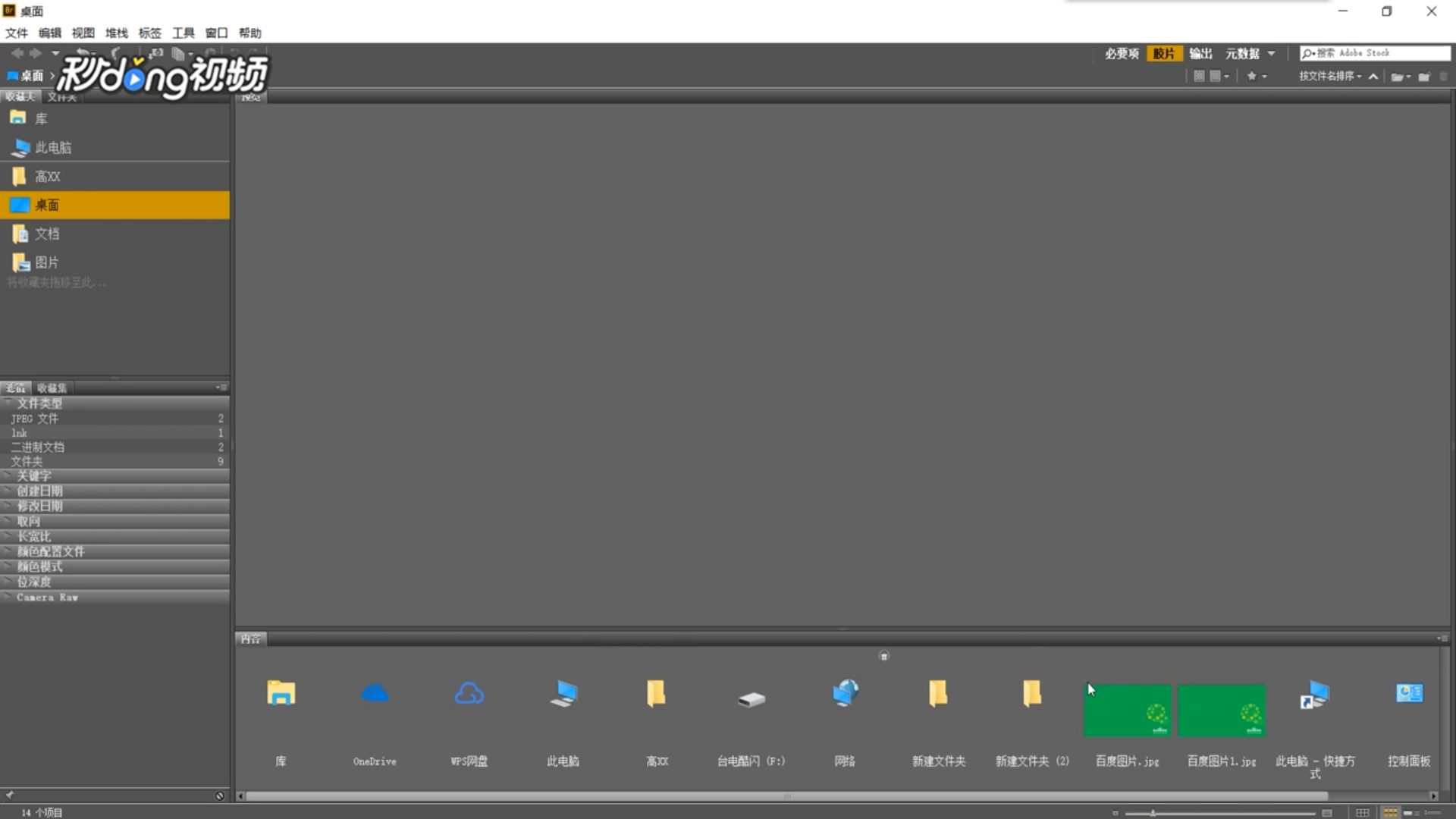Click the filter by rating star icon
The image size is (1456, 819).
click(1252, 76)
